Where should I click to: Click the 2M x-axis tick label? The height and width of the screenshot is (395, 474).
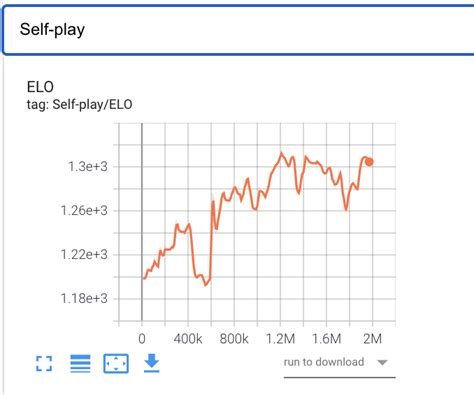coord(372,339)
